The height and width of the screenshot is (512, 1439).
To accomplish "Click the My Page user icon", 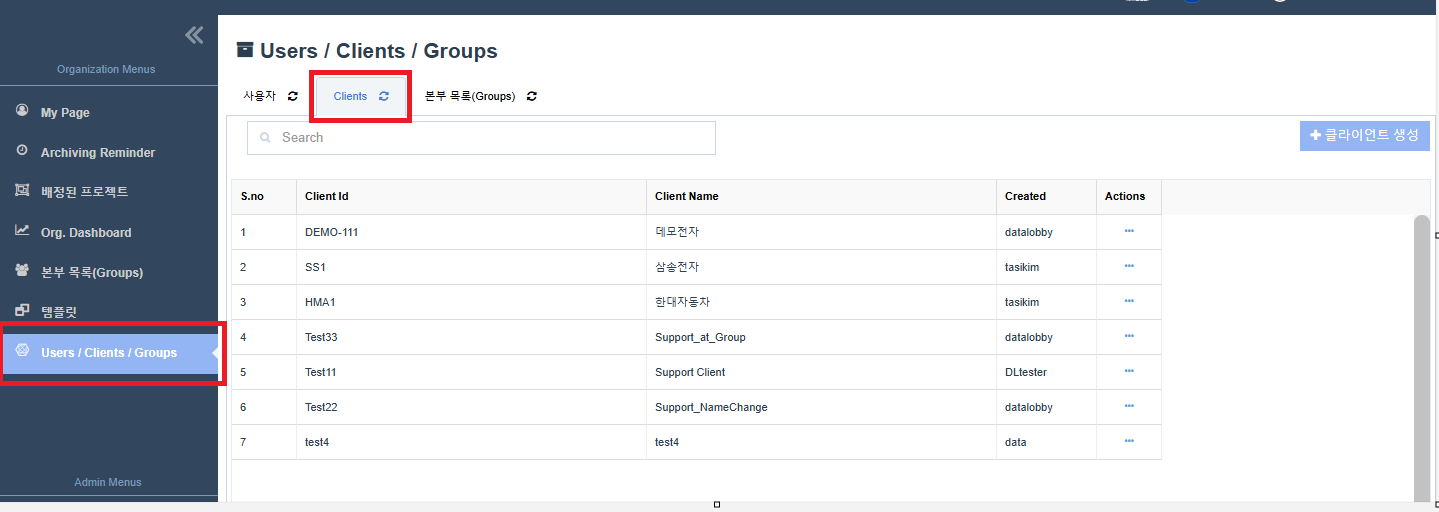I will pos(22,111).
